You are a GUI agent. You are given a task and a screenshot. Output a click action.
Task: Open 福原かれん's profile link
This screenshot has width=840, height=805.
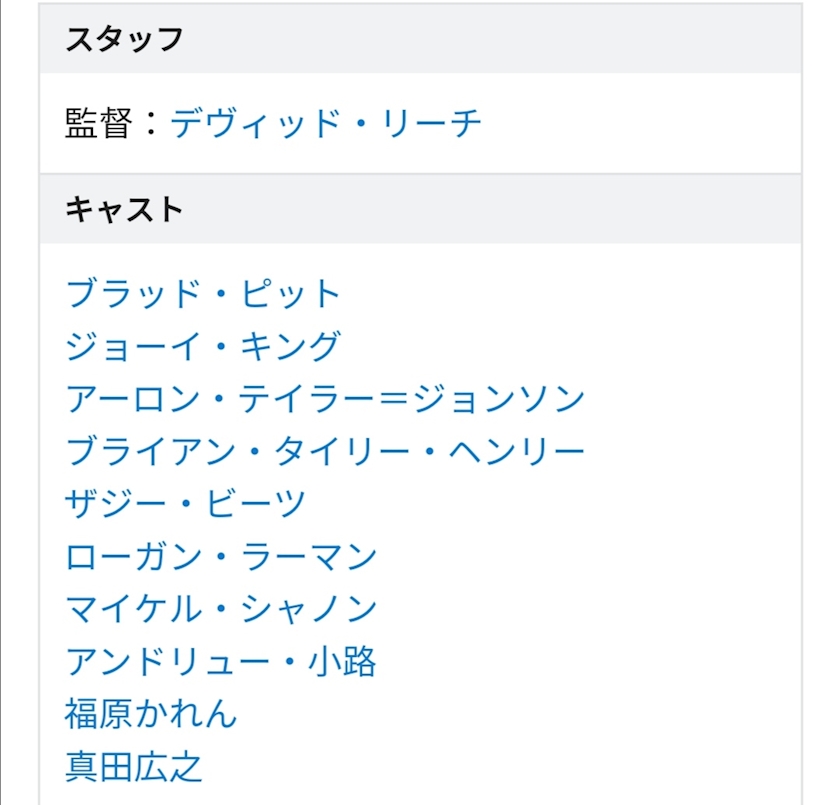click(151, 713)
